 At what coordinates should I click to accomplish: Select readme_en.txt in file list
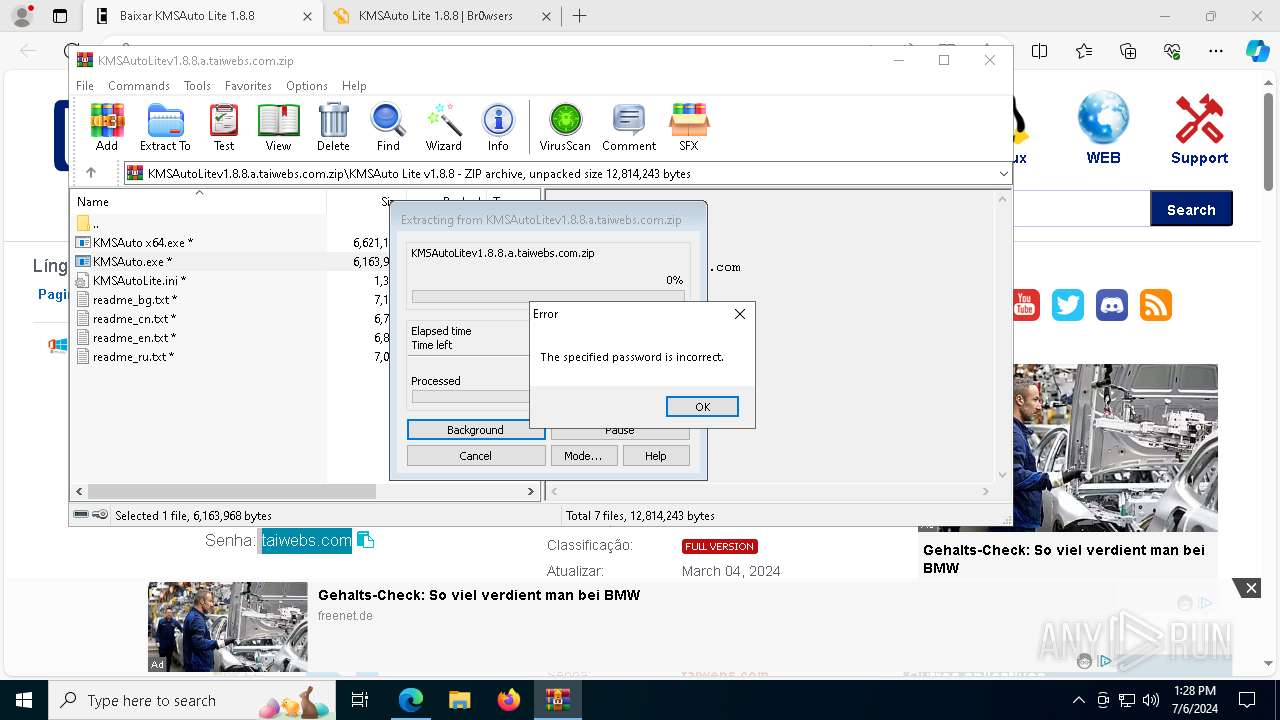click(x=127, y=337)
